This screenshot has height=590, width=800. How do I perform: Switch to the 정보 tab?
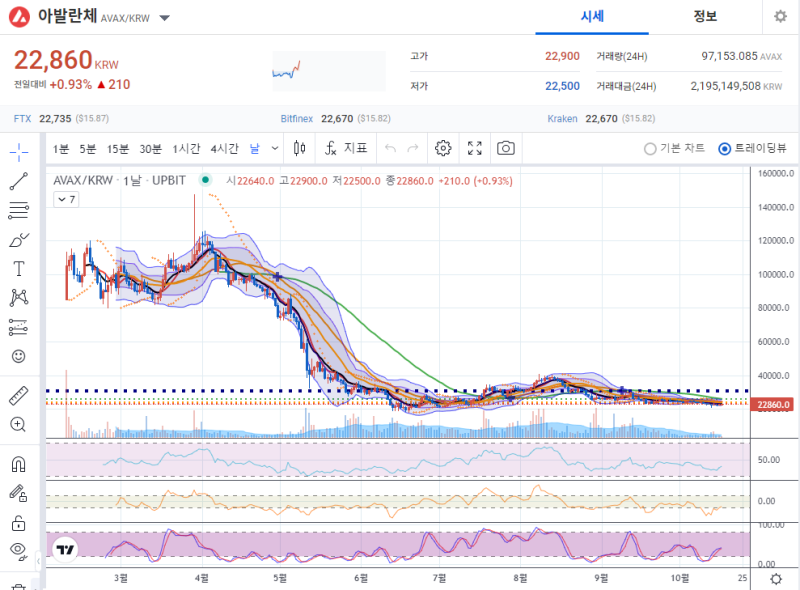coord(705,17)
